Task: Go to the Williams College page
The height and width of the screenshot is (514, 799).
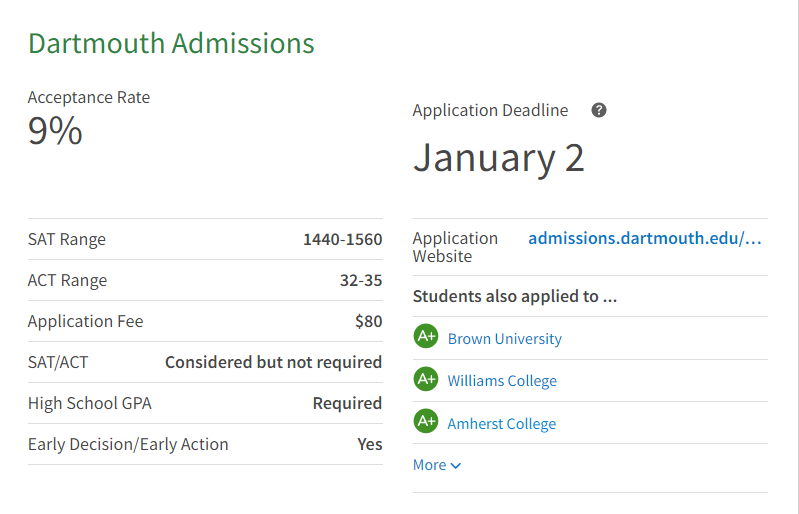Action: (502, 381)
